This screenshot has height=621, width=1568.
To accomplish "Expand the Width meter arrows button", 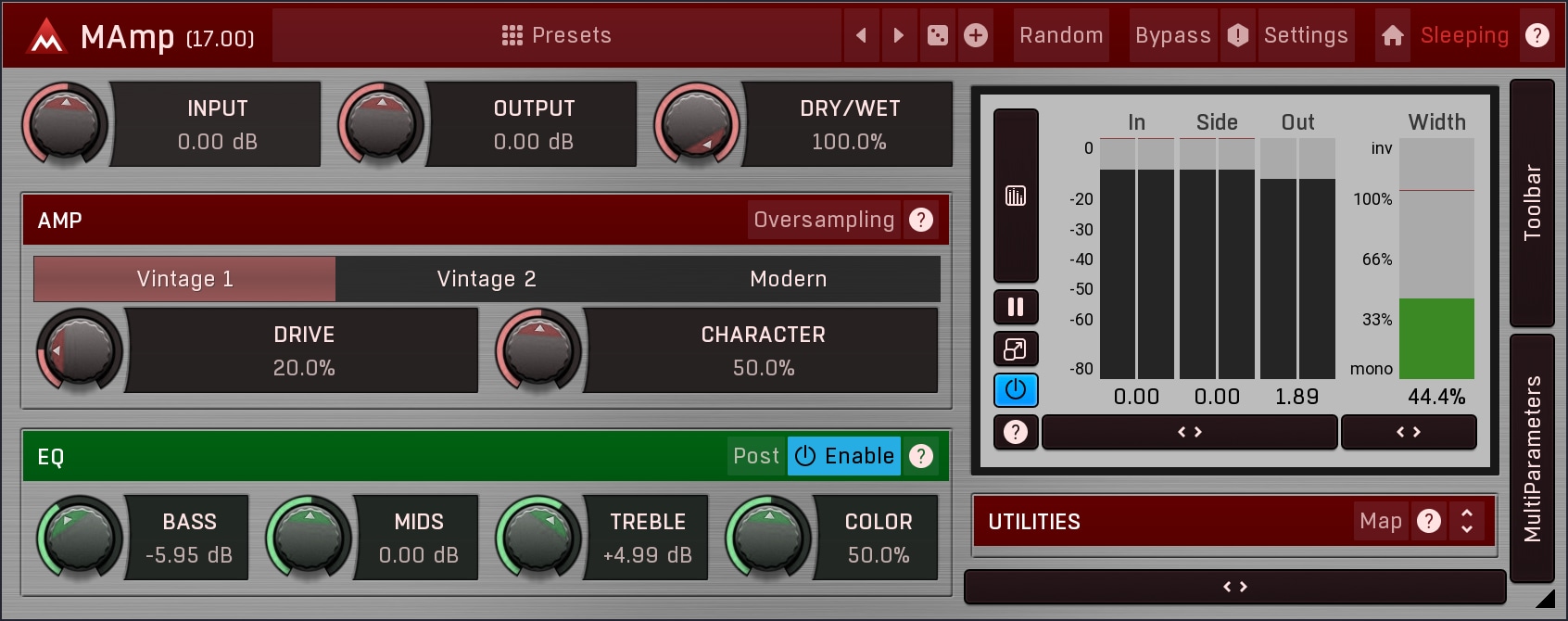I will [x=1408, y=432].
